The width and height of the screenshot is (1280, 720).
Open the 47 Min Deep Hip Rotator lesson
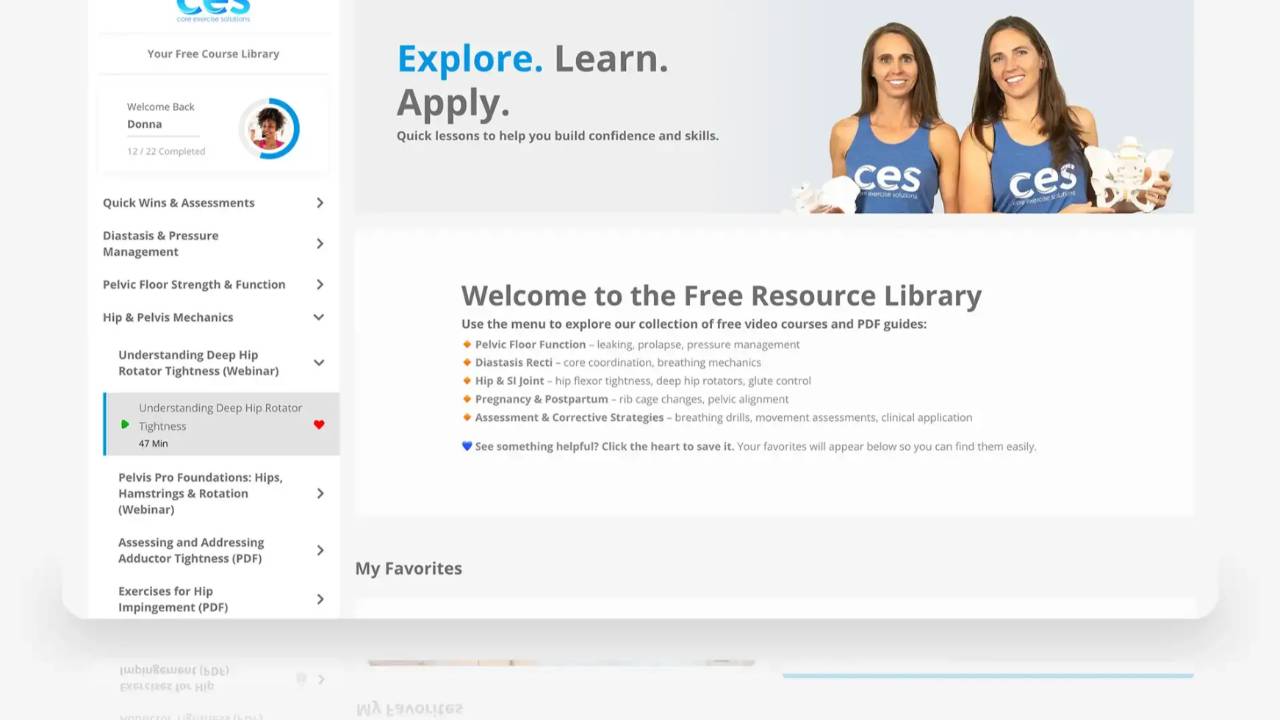(x=221, y=425)
